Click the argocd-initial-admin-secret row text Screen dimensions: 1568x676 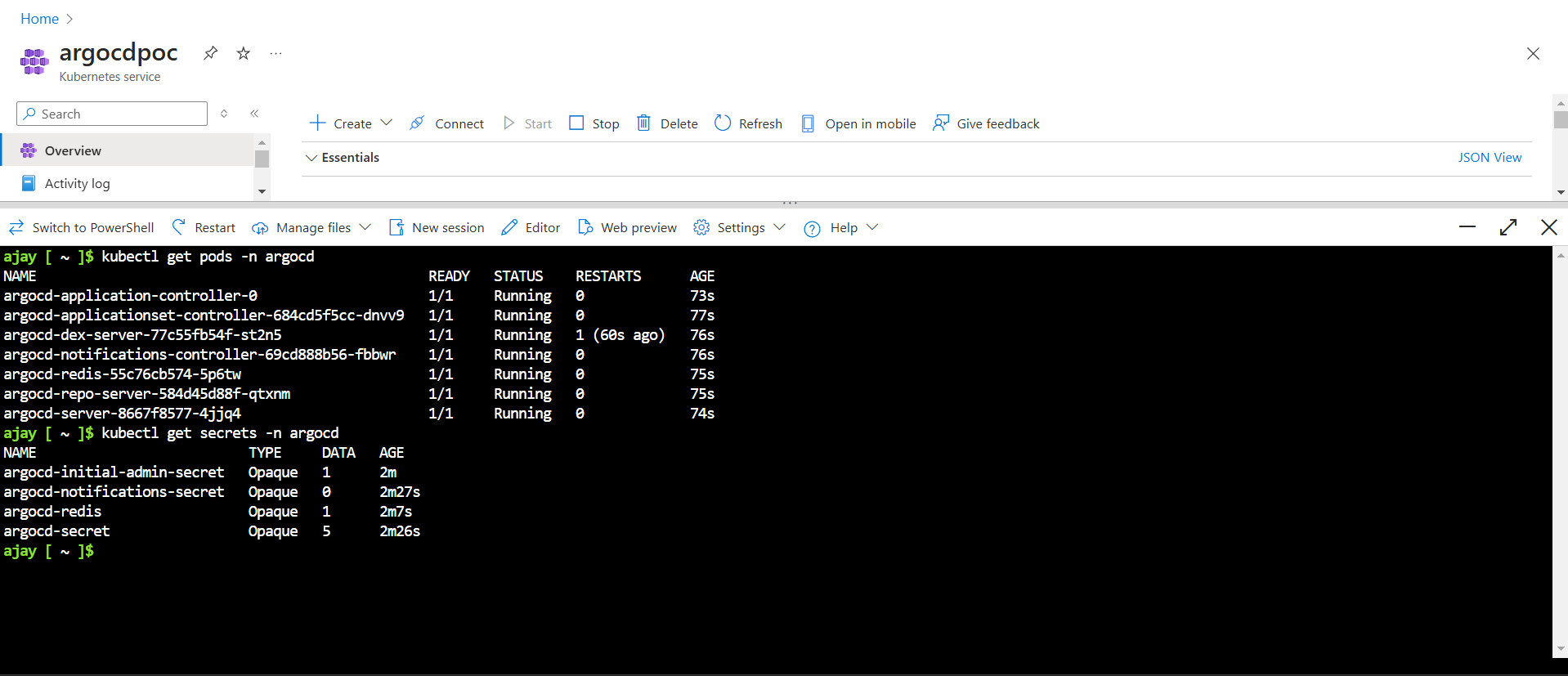coord(114,472)
